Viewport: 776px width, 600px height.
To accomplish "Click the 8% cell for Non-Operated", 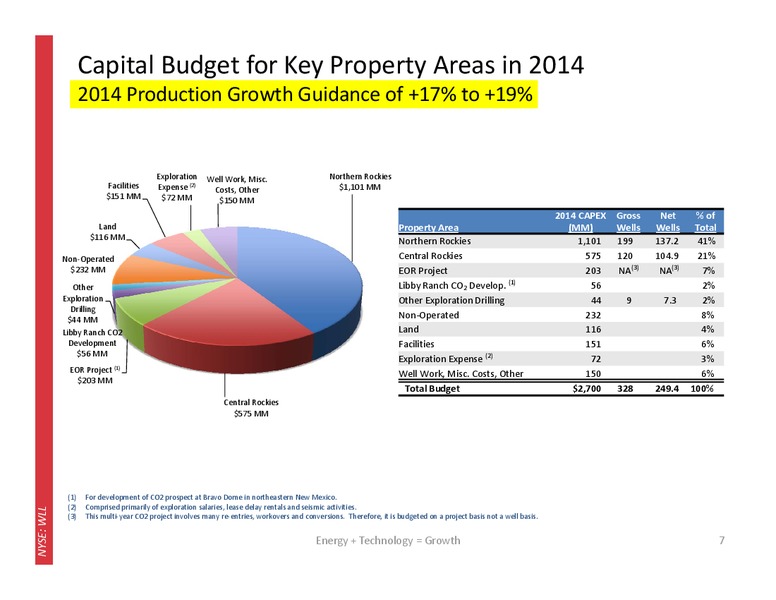I will click(x=708, y=315).
